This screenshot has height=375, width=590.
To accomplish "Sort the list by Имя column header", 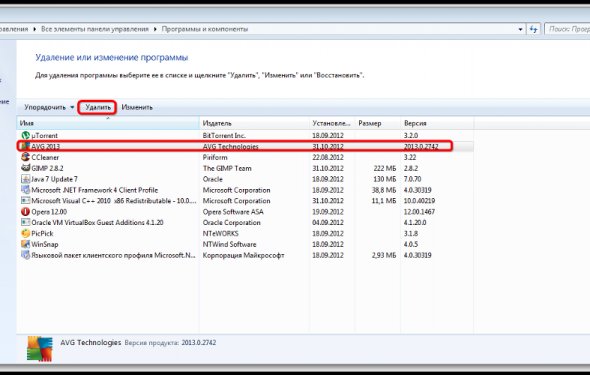I will tap(108, 123).
